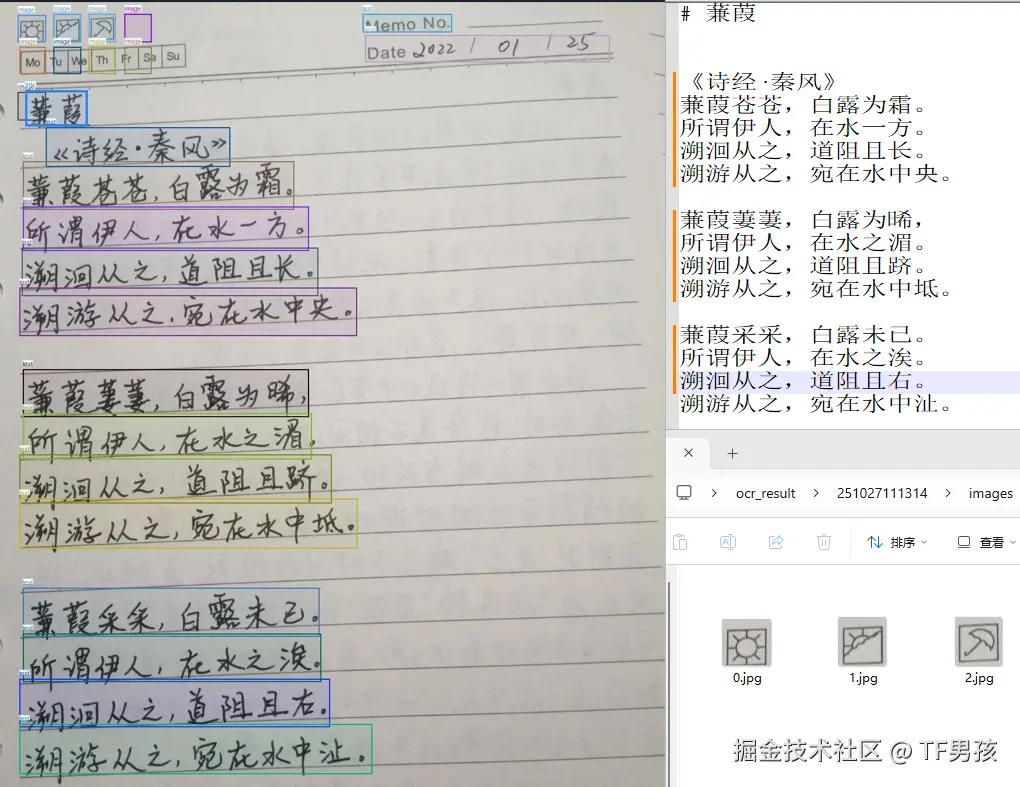Click the rename icon in explorer toolbar
The width and height of the screenshot is (1020, 787).
(x=728, y=542)
